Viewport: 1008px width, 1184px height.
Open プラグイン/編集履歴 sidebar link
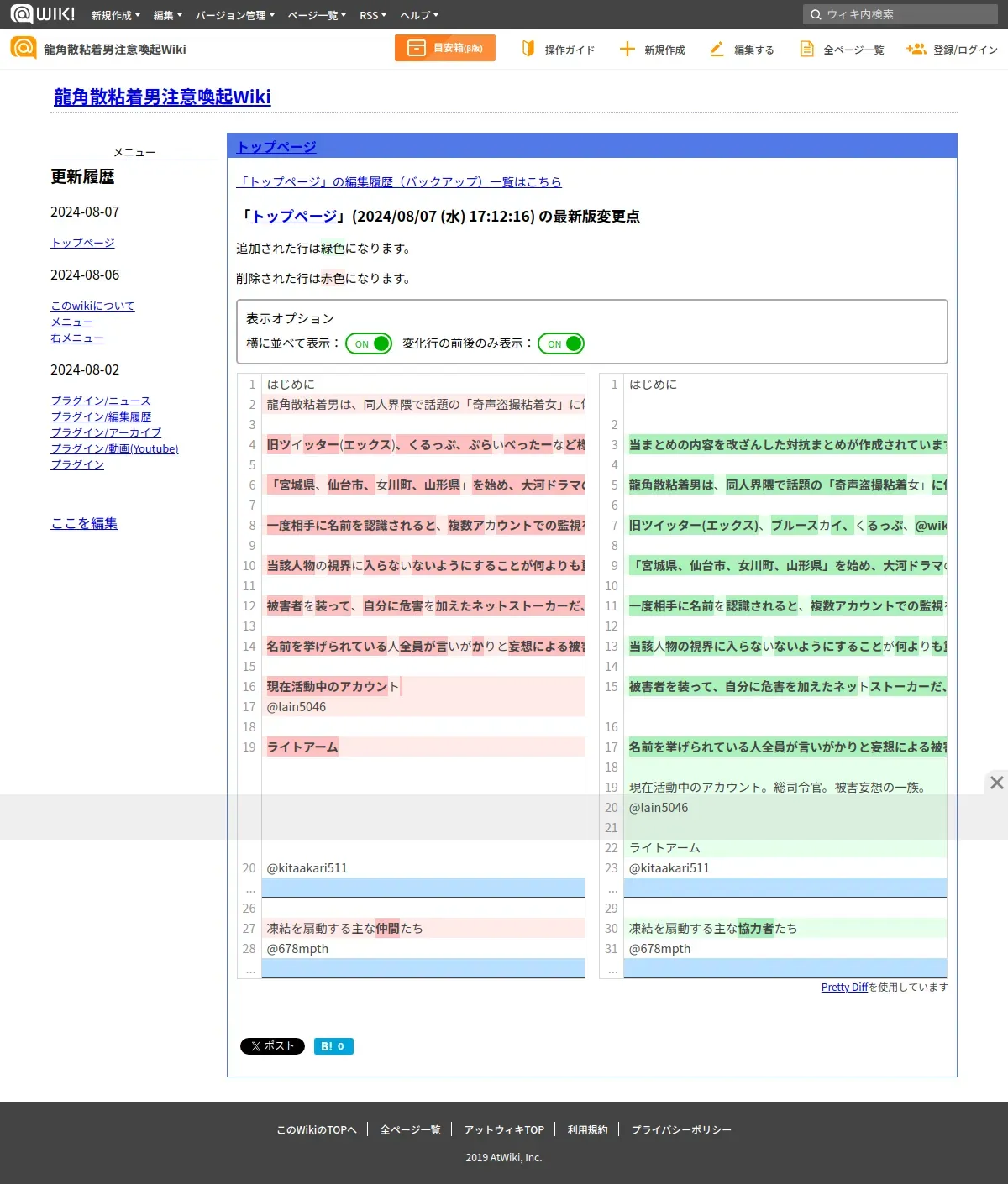101,416
